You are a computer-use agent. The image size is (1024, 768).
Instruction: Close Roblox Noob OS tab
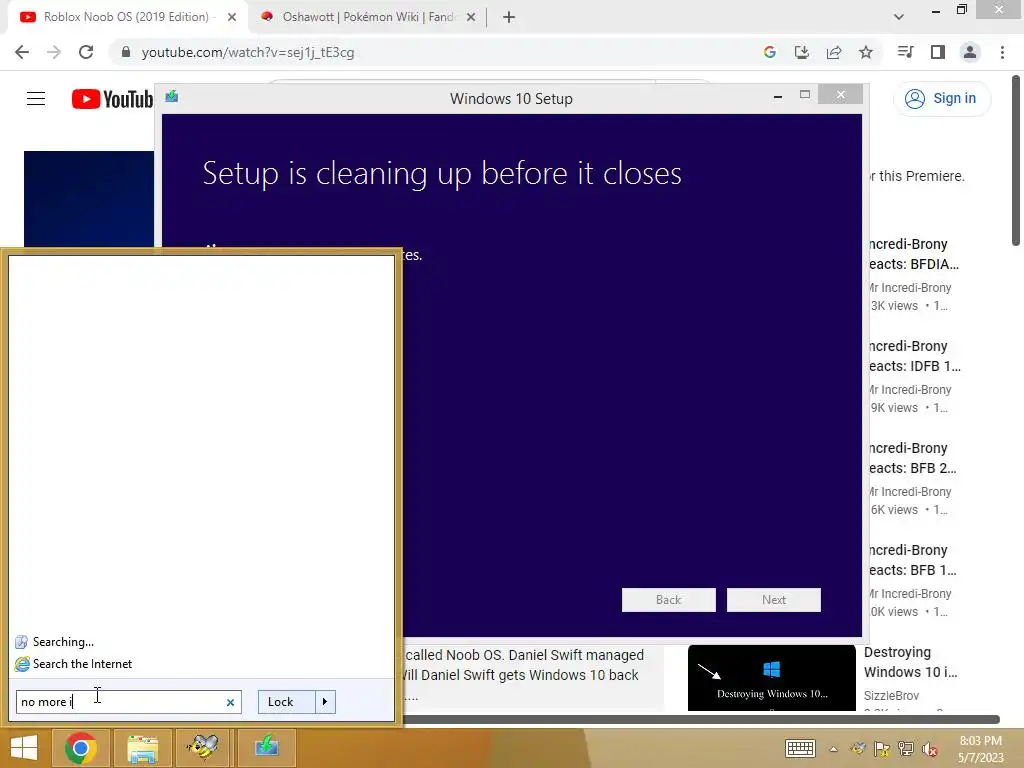pos(232,17)
